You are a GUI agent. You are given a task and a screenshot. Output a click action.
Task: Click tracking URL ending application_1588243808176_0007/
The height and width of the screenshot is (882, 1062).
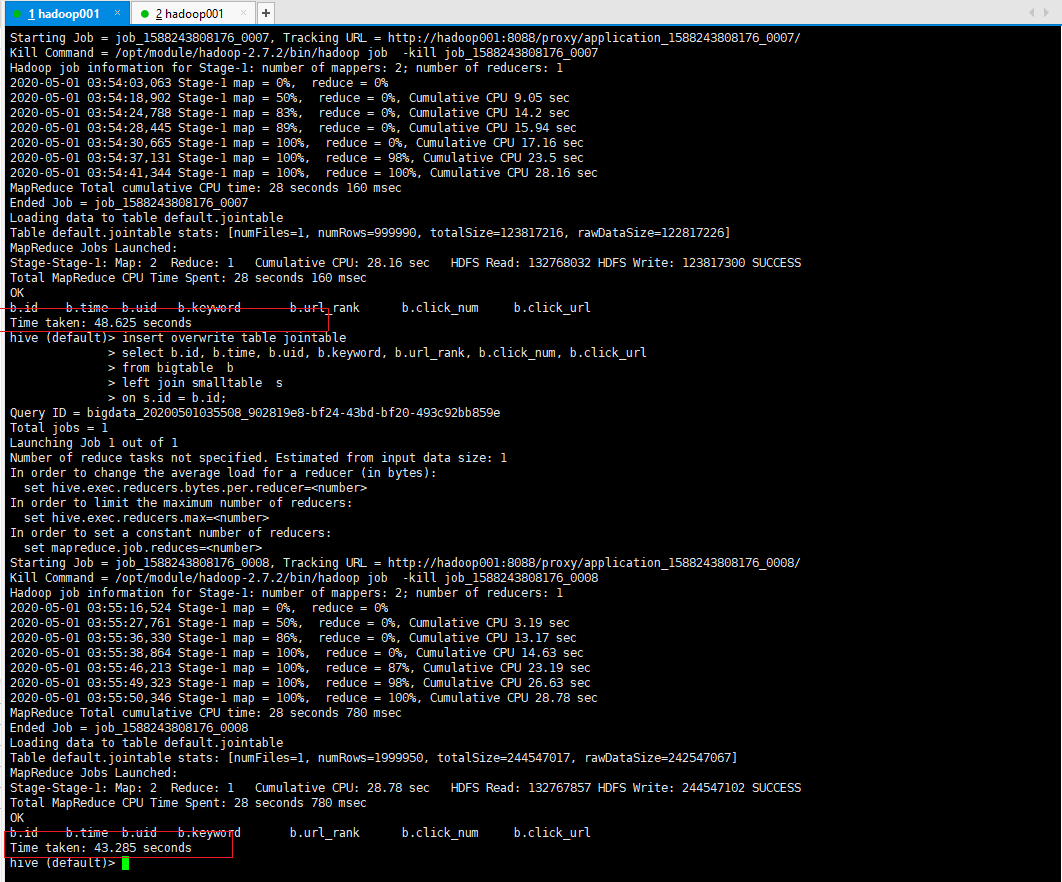(x=594, y=38)
